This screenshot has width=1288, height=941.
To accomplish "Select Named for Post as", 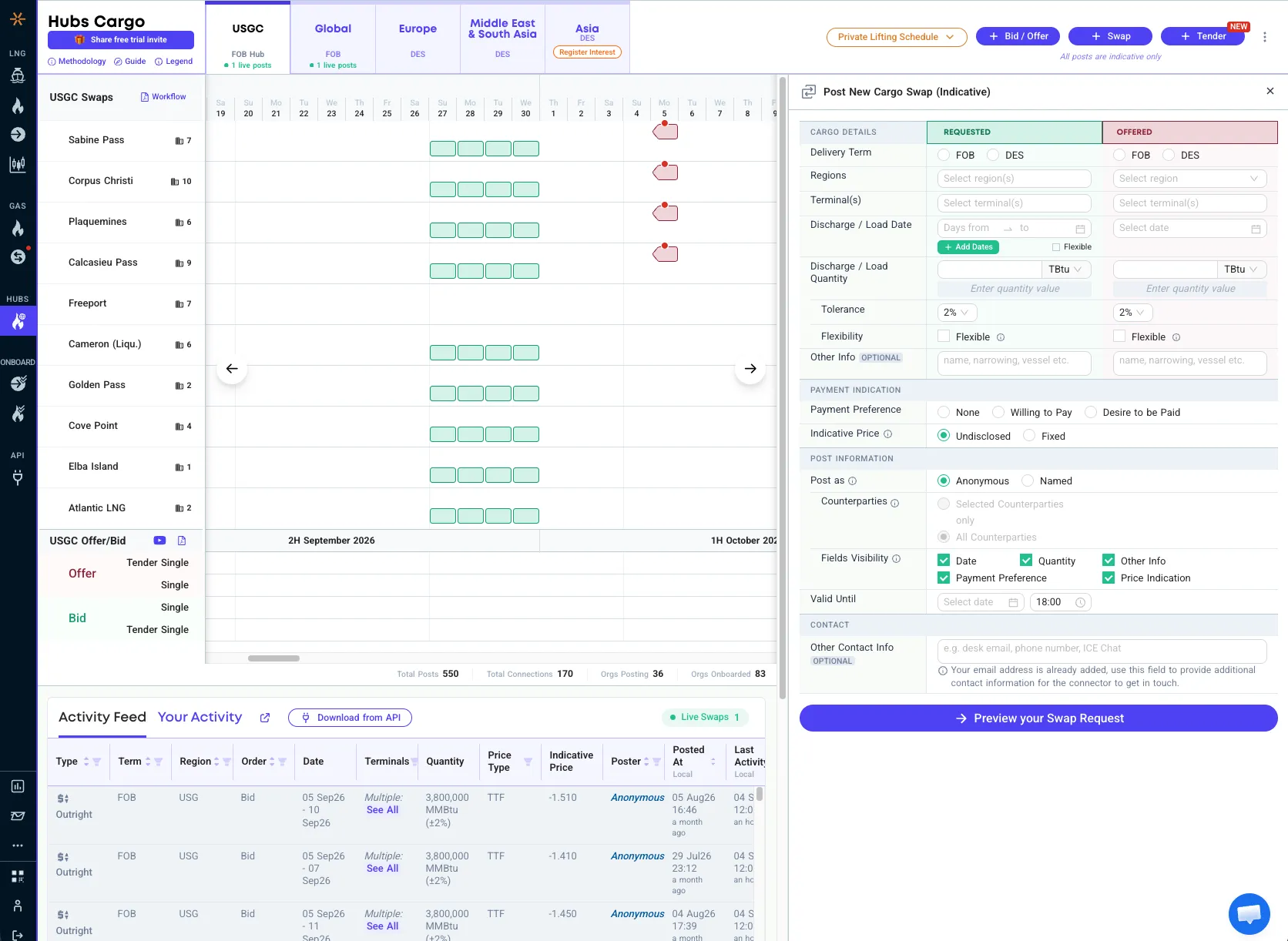I will 1028,481.
